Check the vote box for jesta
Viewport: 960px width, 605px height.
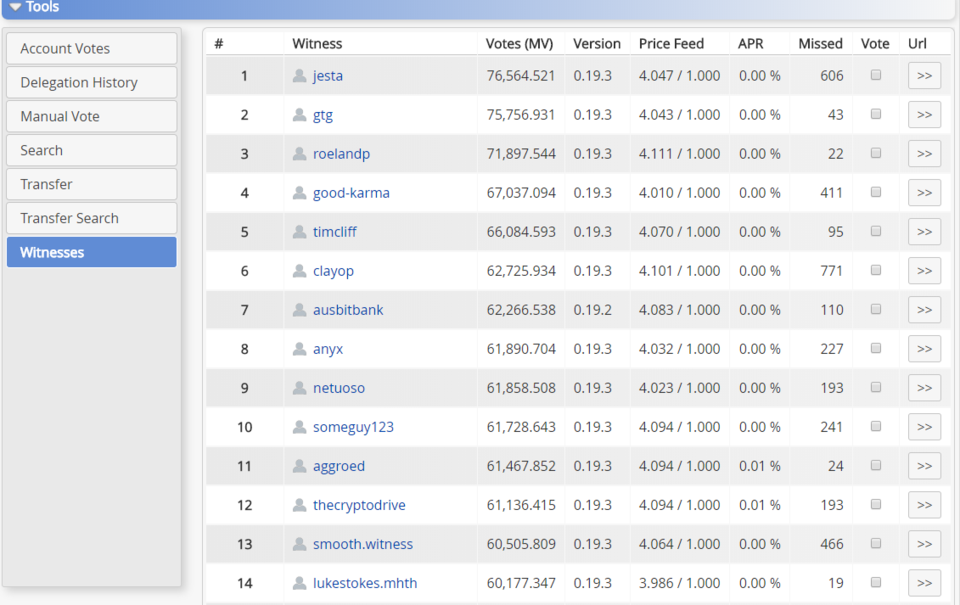876,75
